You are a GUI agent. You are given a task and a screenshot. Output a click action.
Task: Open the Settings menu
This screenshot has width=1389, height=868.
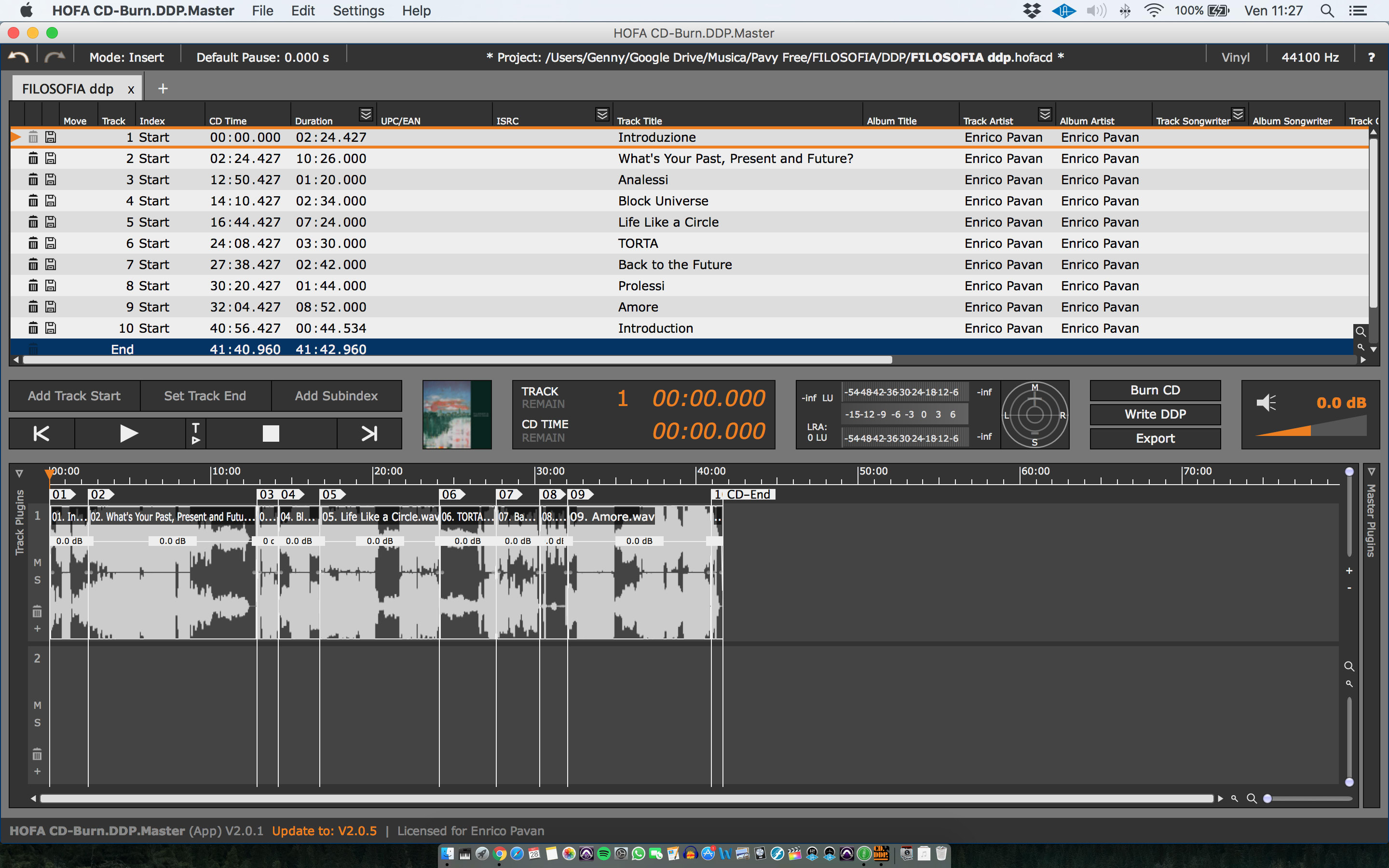358,10
